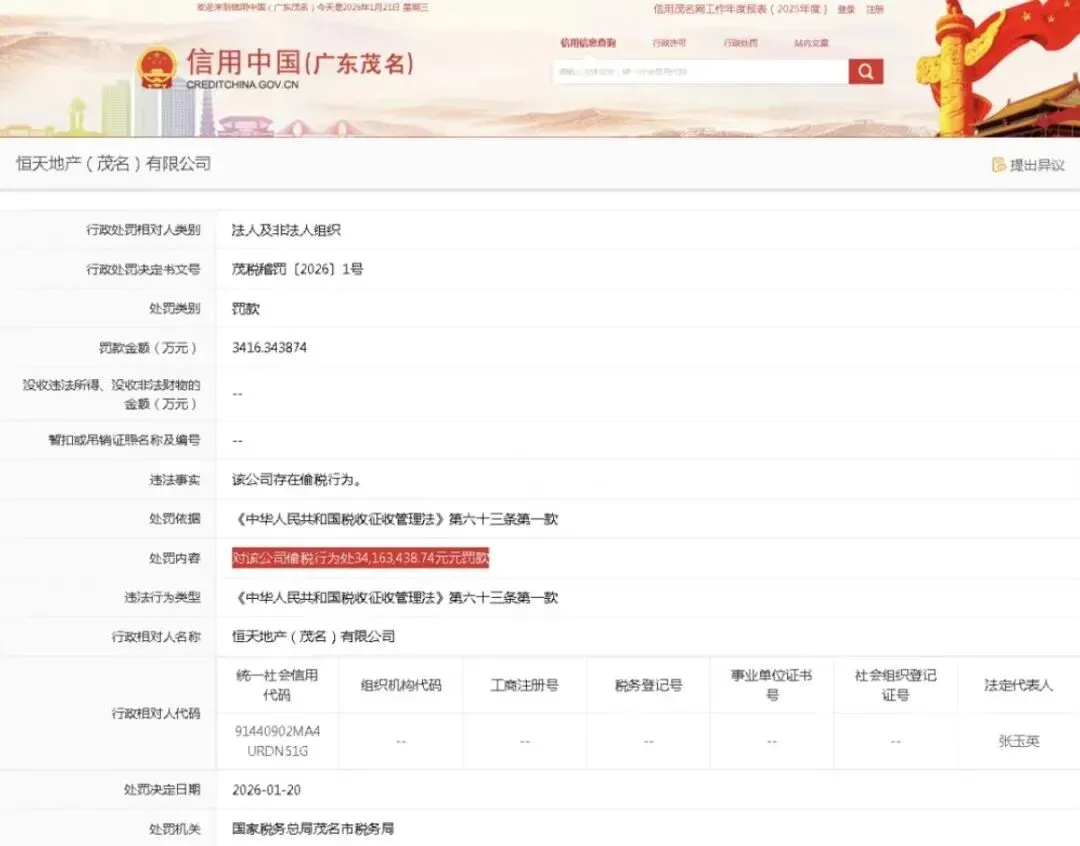Select 恒天地产（茂名）有限公司 in the 行政相对人名称 row
Screen dimensions: 1080x846
pos(313,637)
